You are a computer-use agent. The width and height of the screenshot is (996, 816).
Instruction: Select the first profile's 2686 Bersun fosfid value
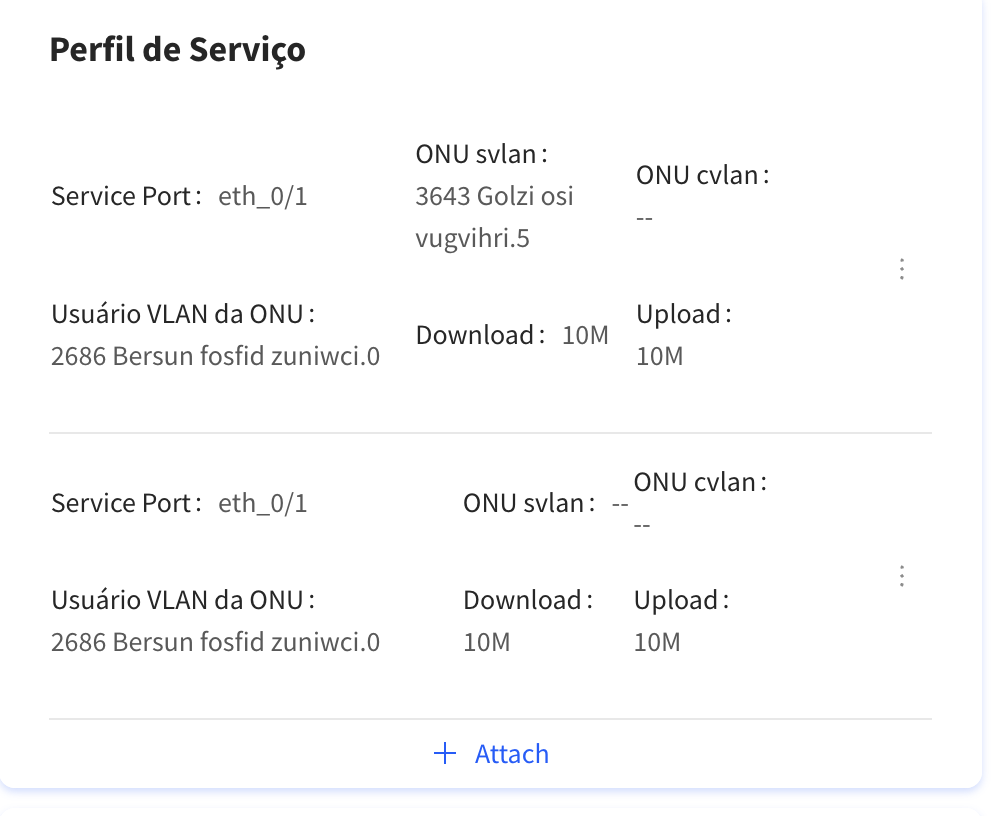coord(215,357)
